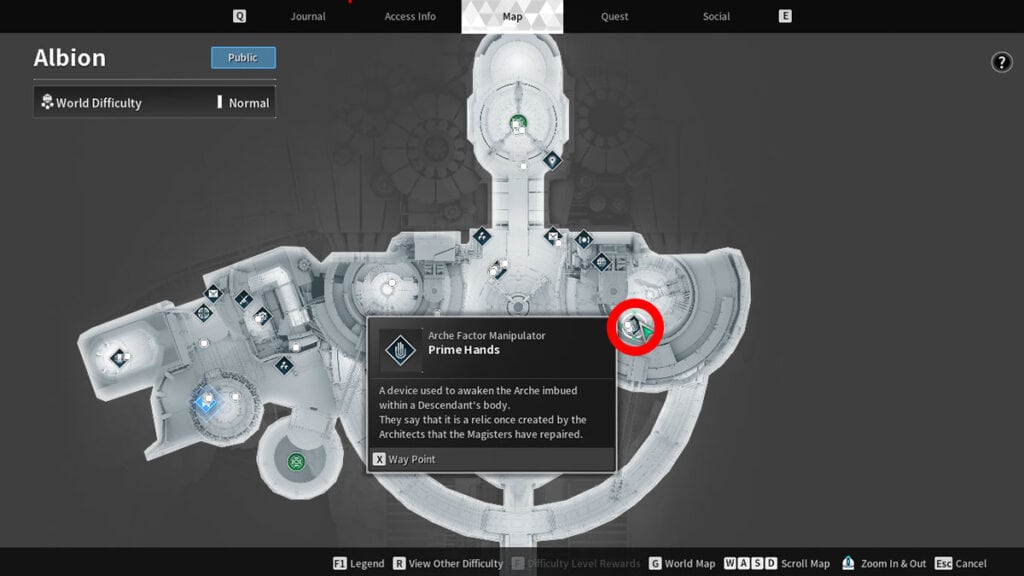Go to the Quest tab
This screenshot has width=1024, height=576.
(615, 16)
